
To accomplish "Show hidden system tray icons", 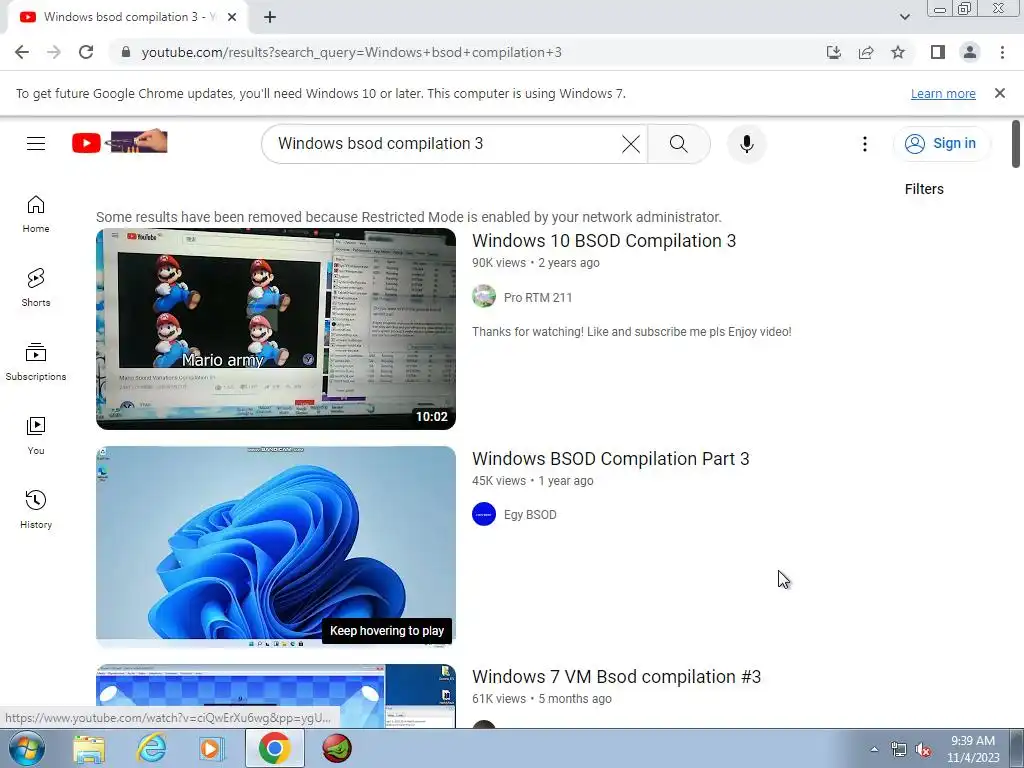I will [874, 749].
